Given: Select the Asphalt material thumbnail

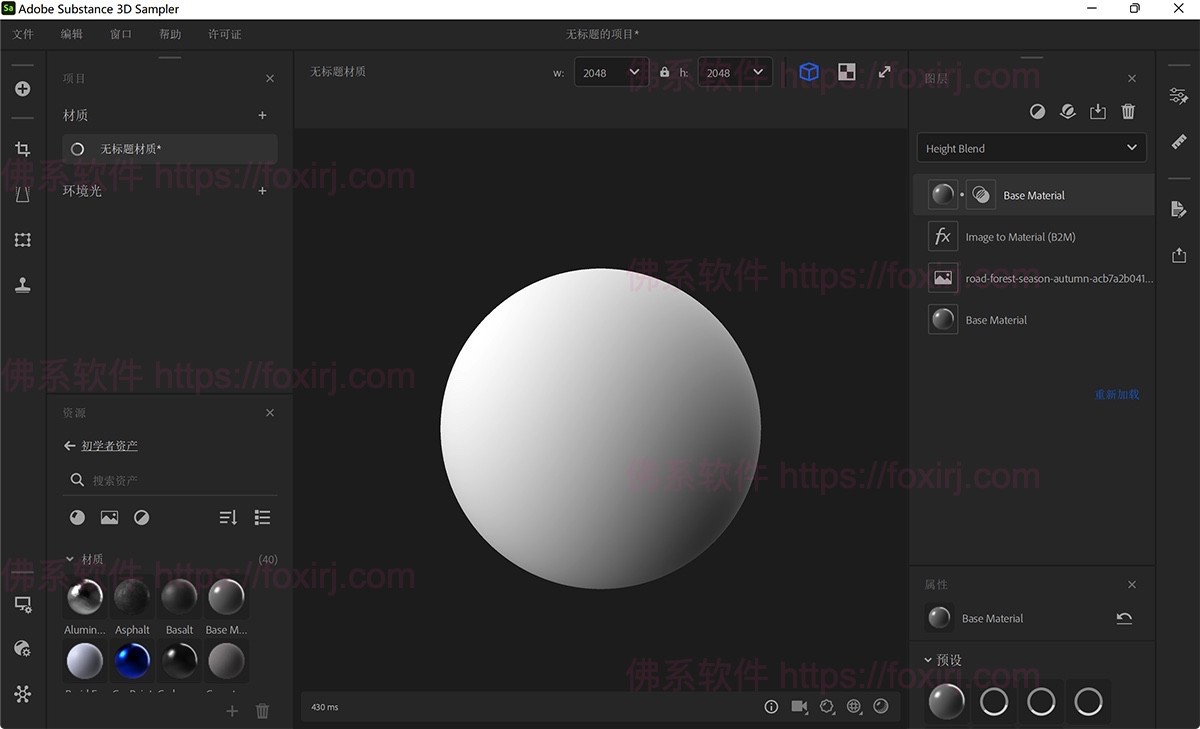Looking at the screenshot, I should 131,595.
